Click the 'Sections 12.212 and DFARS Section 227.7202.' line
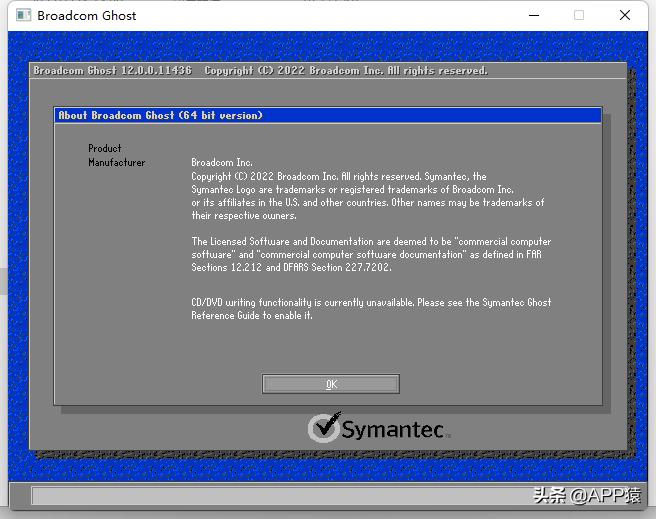This screenshot has height=519, width=656. (291, 267)
